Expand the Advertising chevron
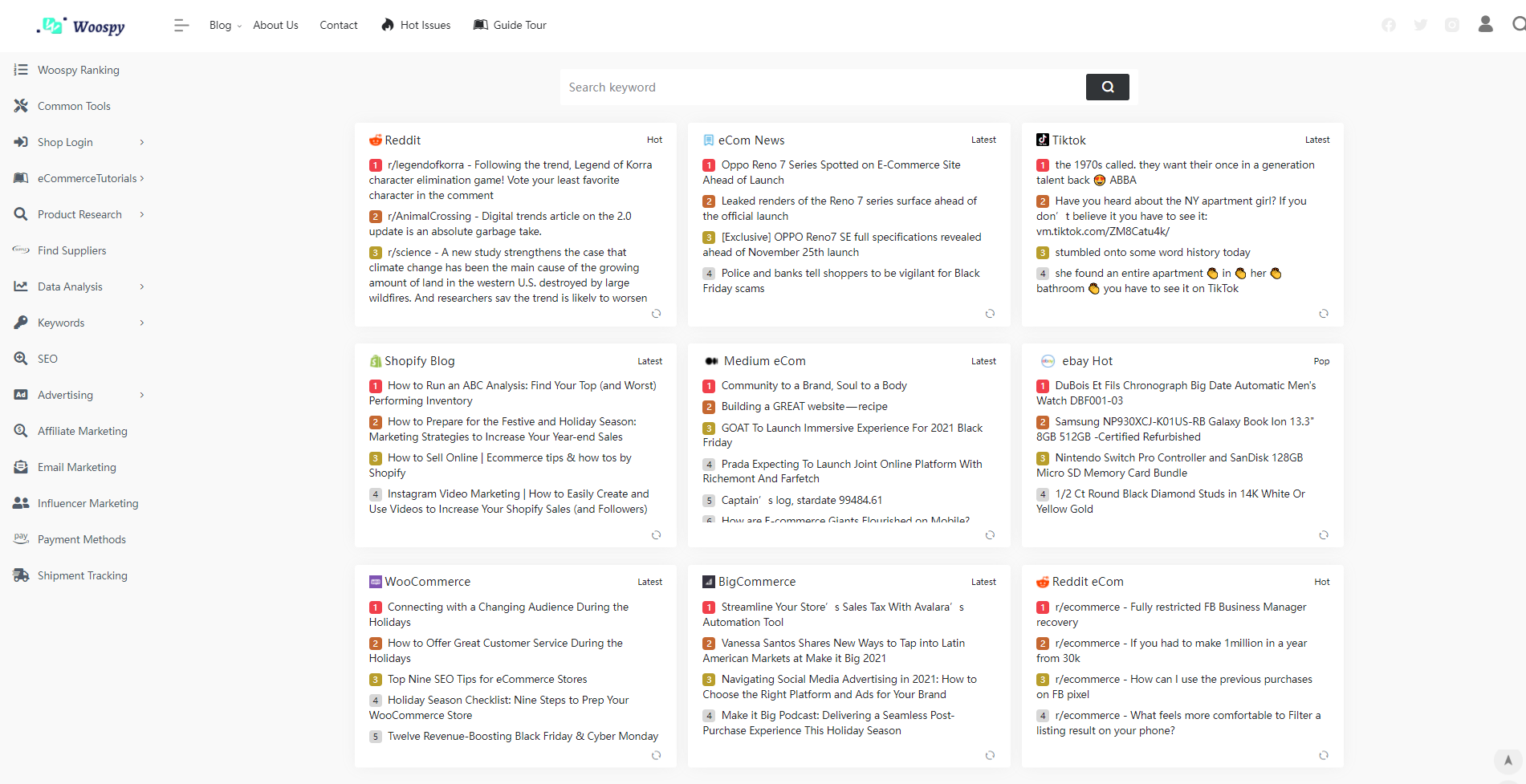This screenshot has width=1526, height=784. click(142, 395)
